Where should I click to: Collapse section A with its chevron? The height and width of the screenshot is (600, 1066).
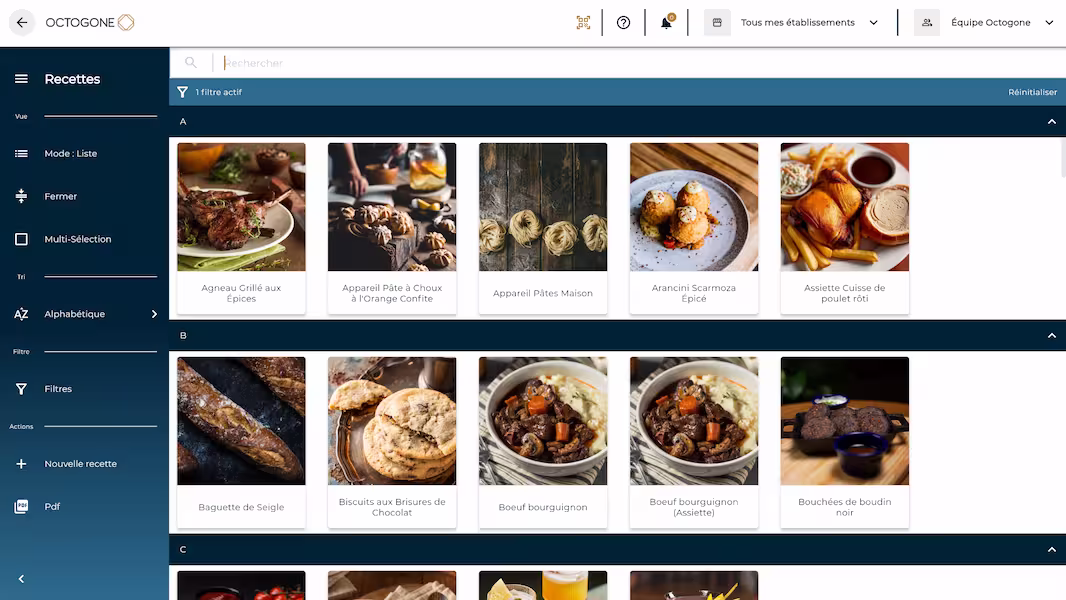coord(1051,122)
